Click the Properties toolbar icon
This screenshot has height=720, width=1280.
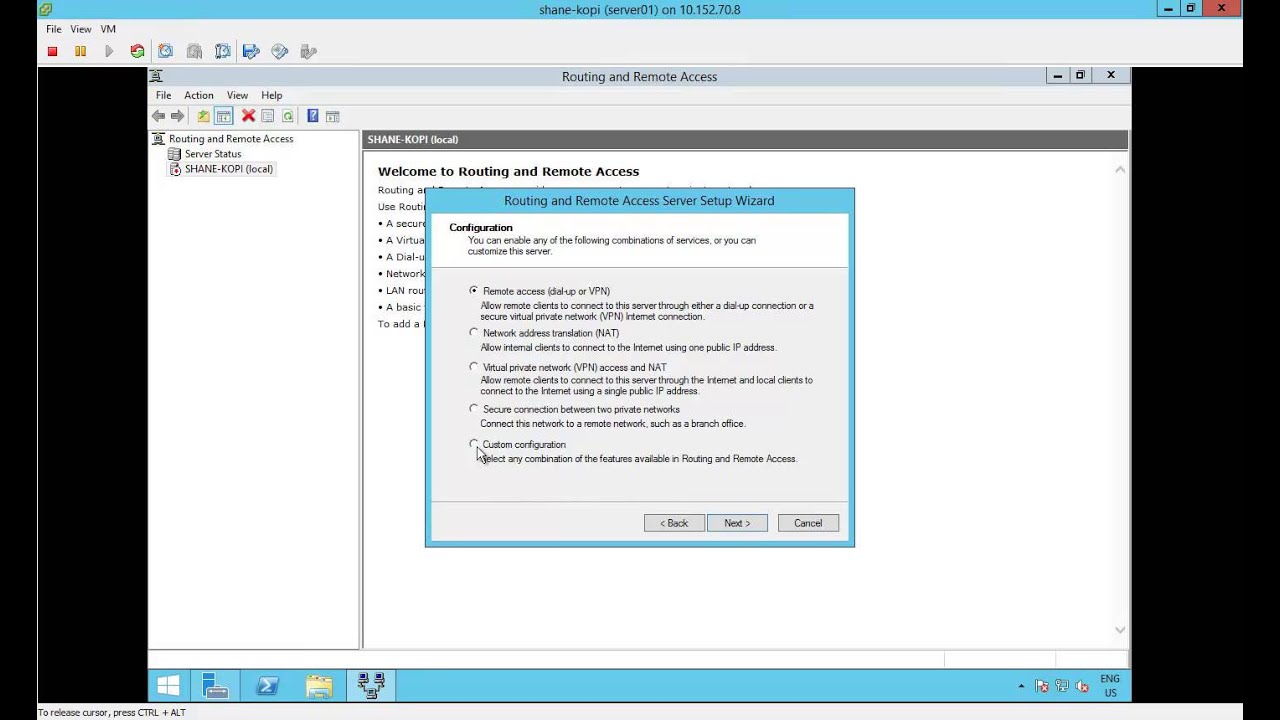[268, 116]
